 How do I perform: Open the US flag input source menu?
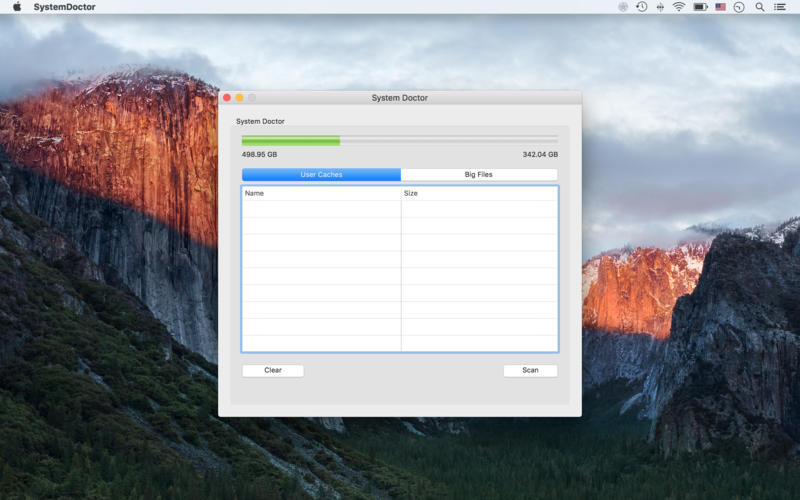[720, 7]
